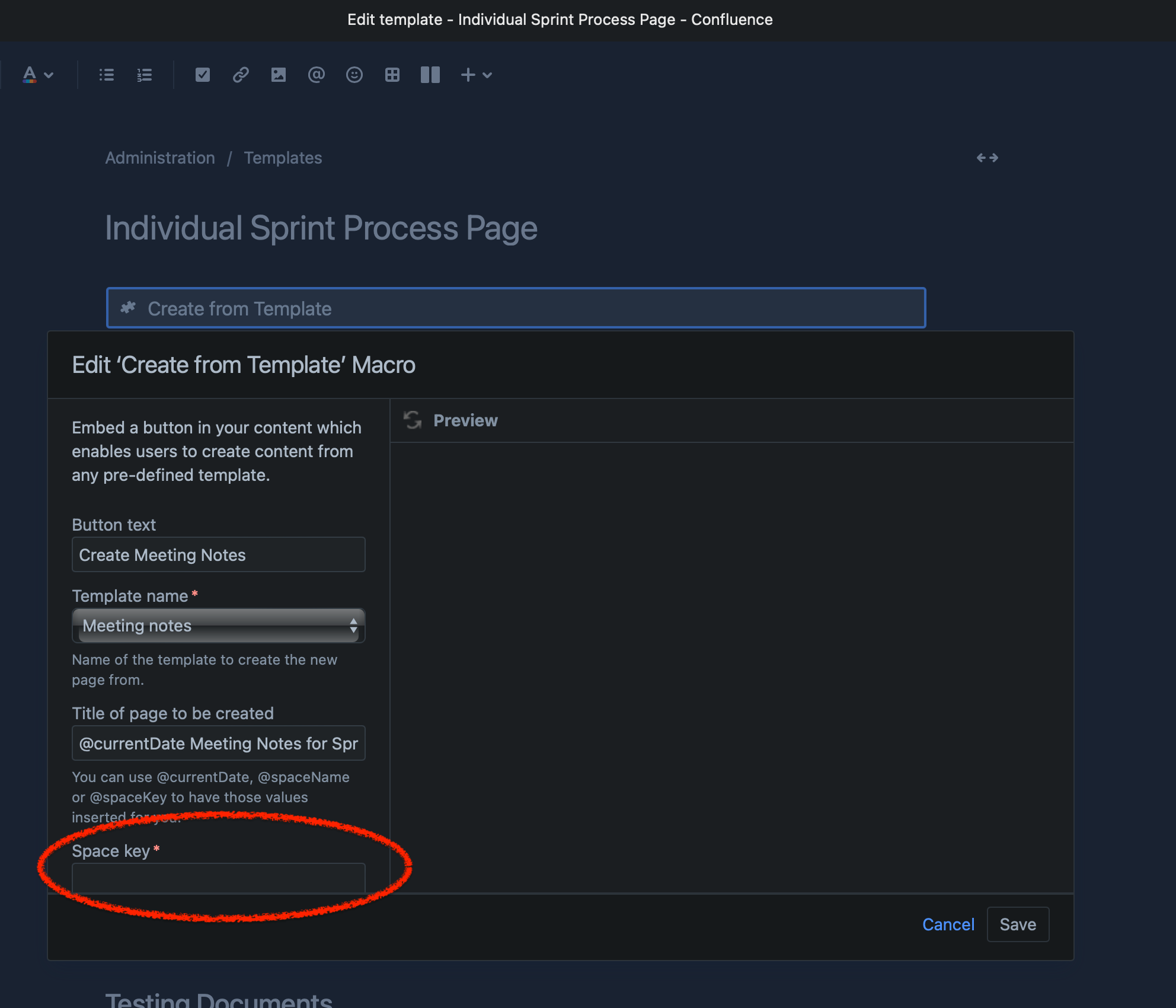
Task: Click the insert image icon
Action: tap(279, 75)
